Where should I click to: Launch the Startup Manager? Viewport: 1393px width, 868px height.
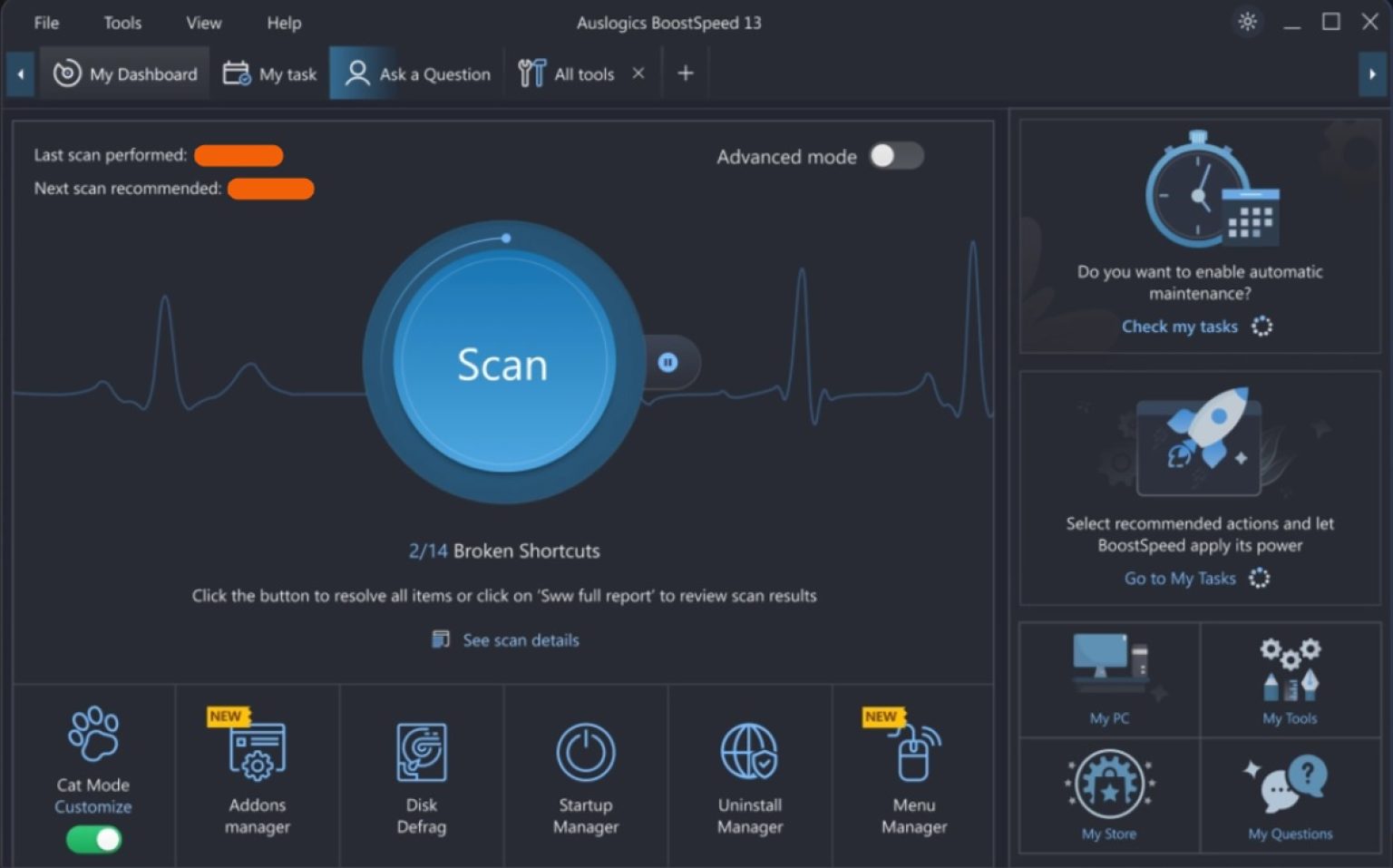point(585,775)
